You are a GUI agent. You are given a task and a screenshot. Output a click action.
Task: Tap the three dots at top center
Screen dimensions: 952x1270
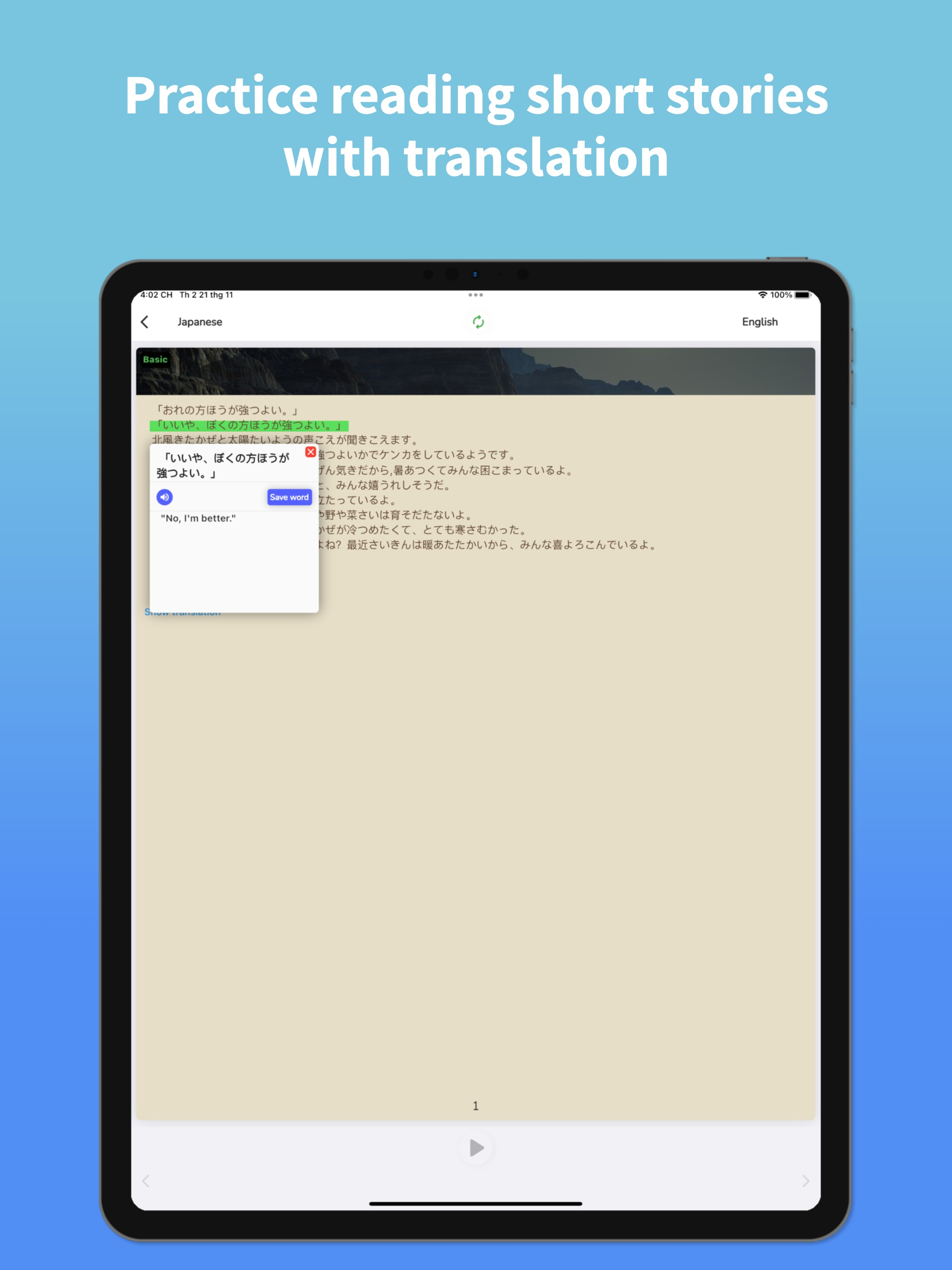click(x=476, y=295)
